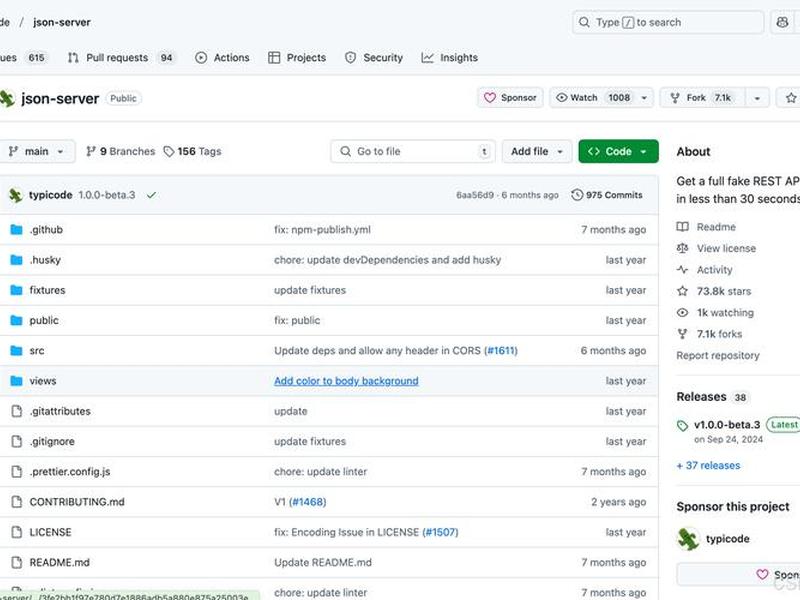Screen dimensions: 800x600
Task: Open the main branch dropdown
Action: click(x=36, y=152)
